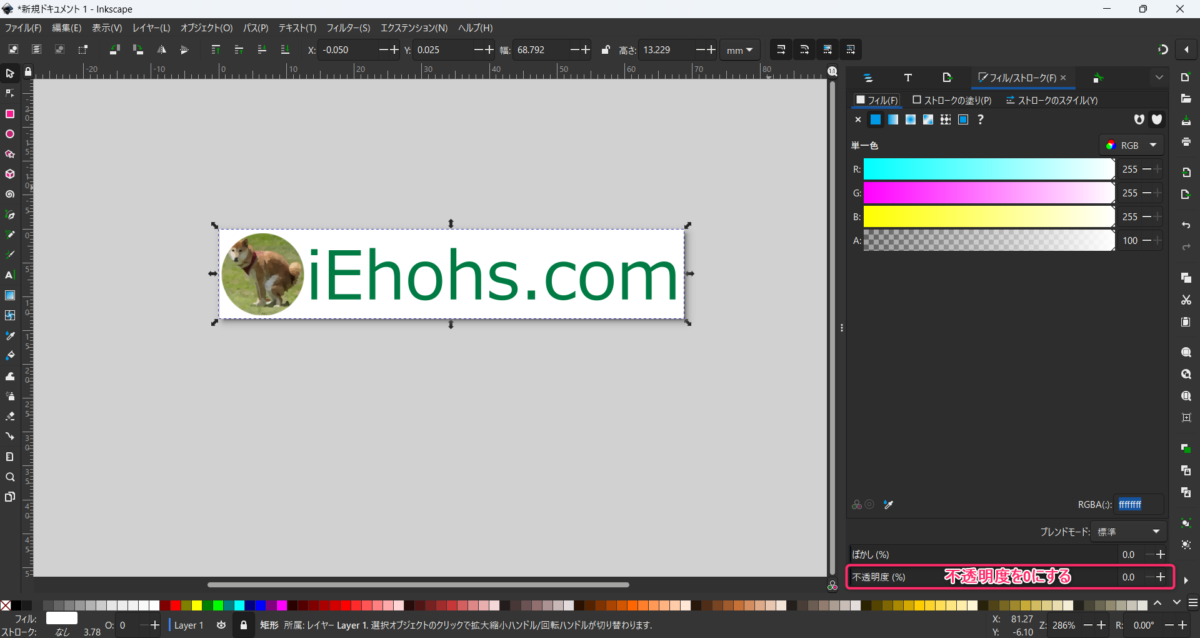
Task: Click the fill help (?) button
Action: (x=980, y=119)
